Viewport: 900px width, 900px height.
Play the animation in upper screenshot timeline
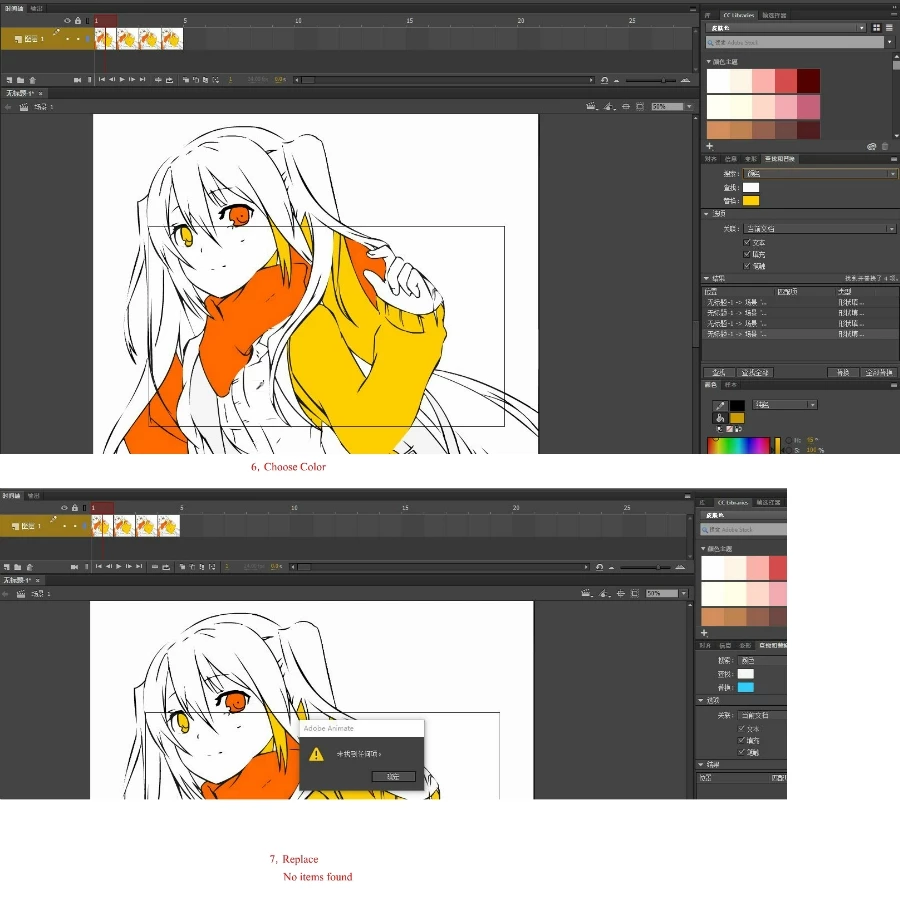[x=122, y=80]
